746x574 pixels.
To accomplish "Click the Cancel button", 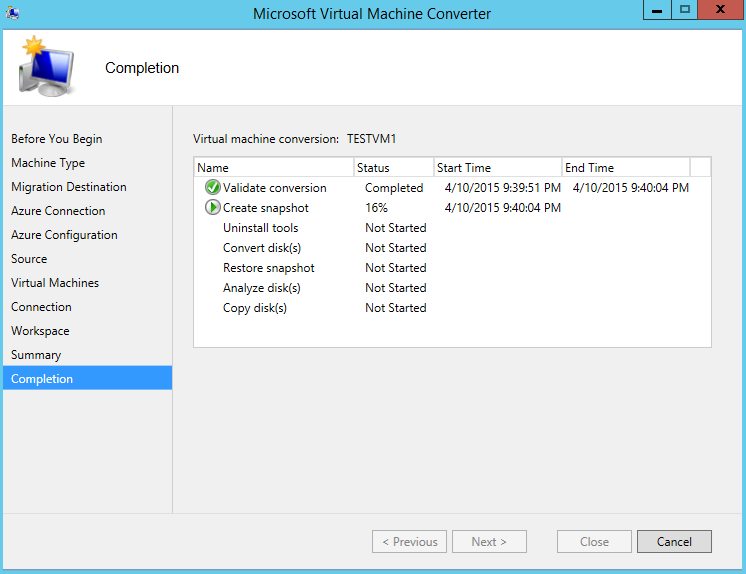I will [x=674, y=542].
